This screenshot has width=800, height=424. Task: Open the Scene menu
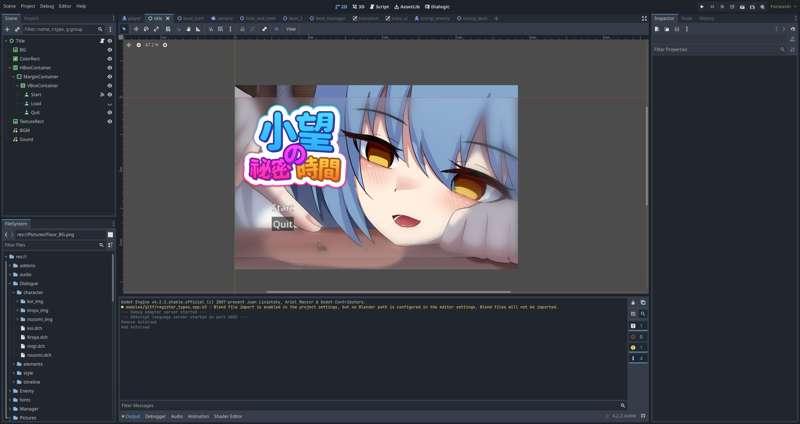tap(10, 6)
